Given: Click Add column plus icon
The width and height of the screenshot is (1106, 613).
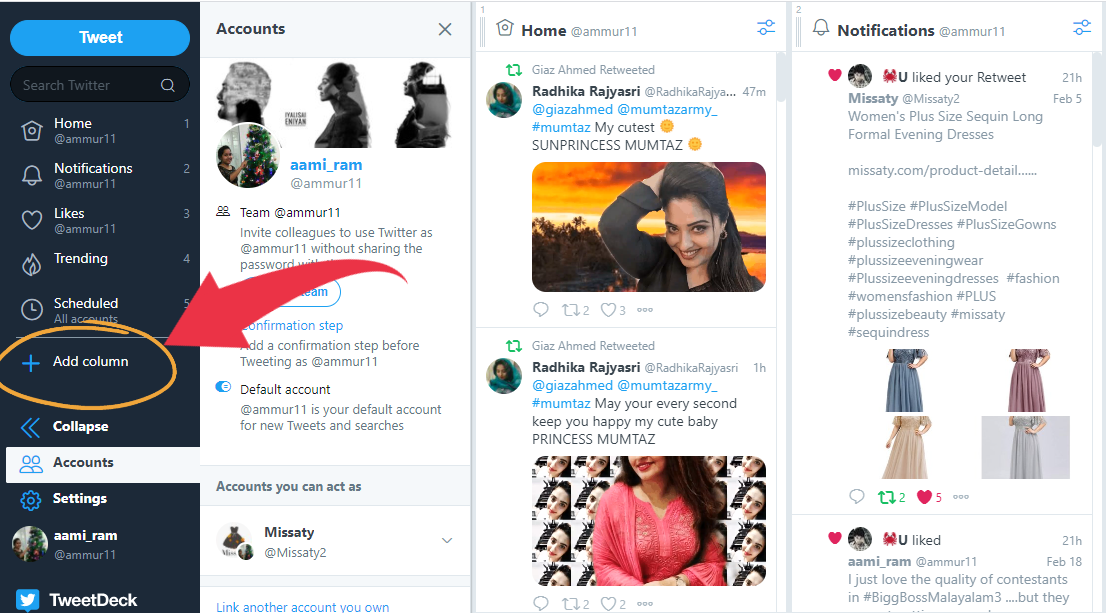Looking at the screenshot, I should (32, 362).
